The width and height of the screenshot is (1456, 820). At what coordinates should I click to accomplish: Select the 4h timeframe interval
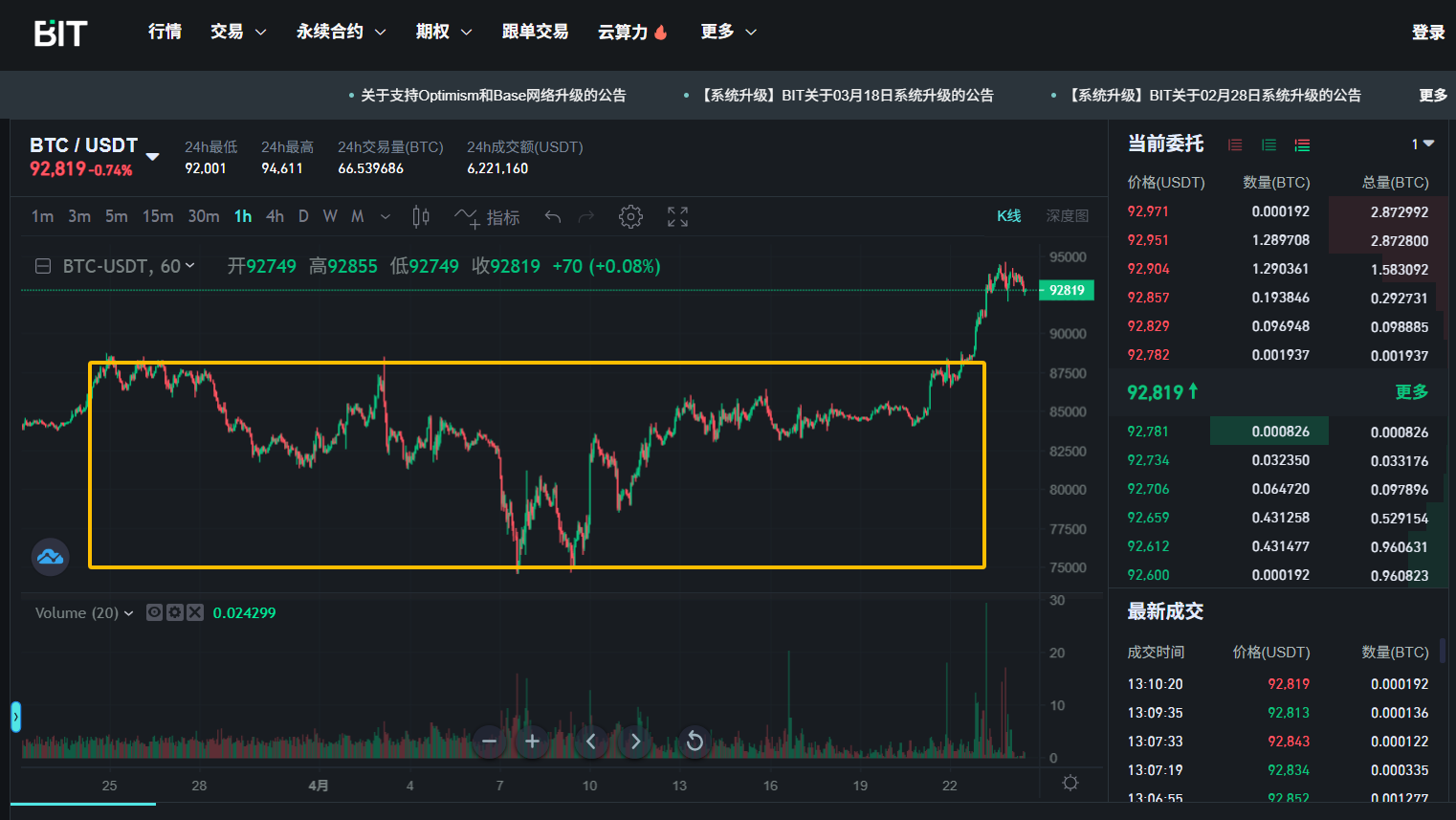[x=275, y=217]
